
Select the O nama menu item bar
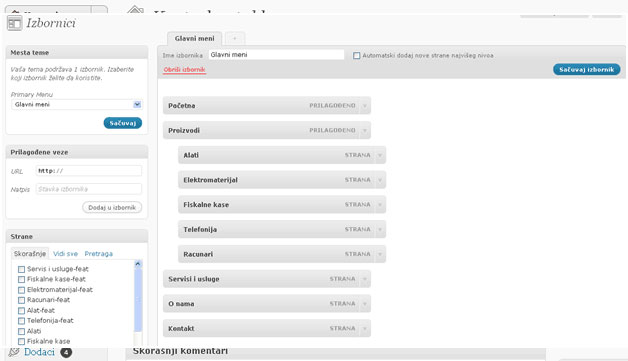(267, 304)
